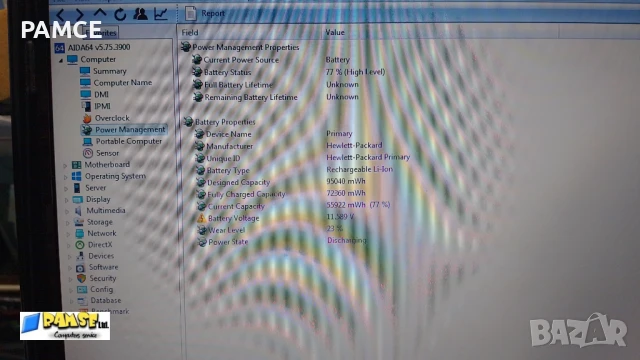Click the Database tree icon
Image resolution: width=640 pixels, height=360 pixels.
coord(82,301)
